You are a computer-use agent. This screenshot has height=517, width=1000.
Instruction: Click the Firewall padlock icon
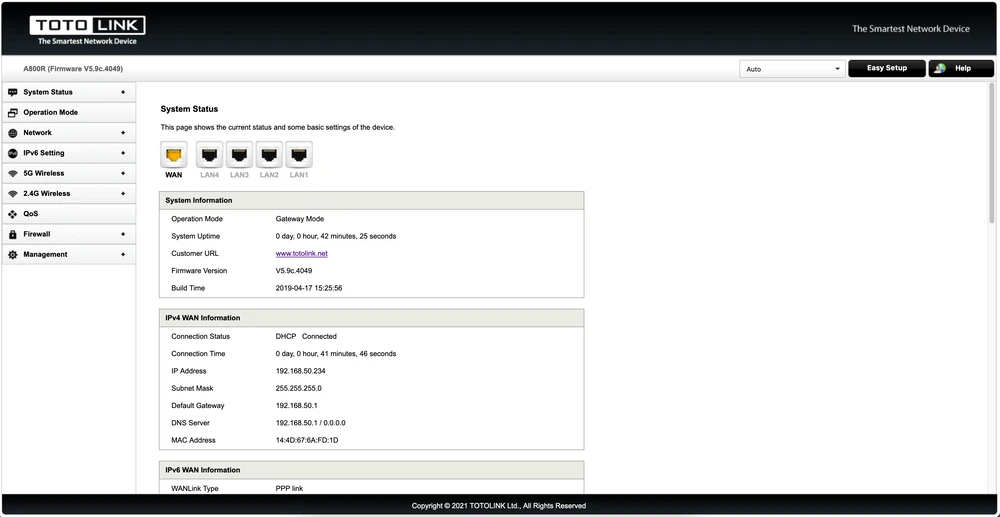pyautogui.click(x=13, y=234)
